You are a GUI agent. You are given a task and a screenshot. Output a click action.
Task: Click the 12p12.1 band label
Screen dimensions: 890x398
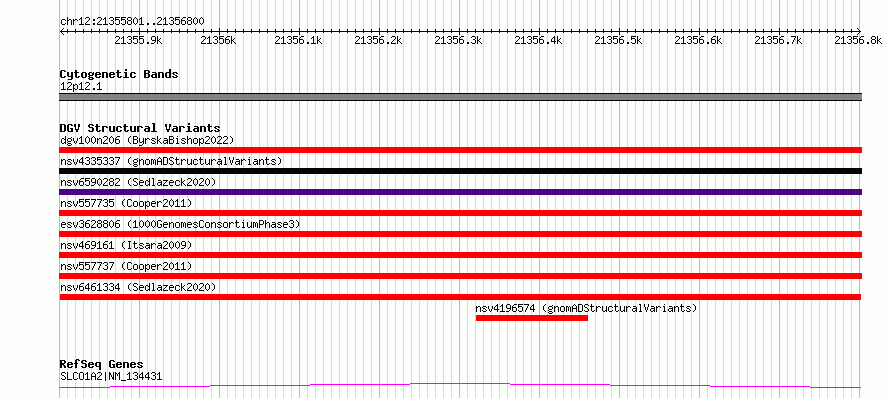pos(81,87)
